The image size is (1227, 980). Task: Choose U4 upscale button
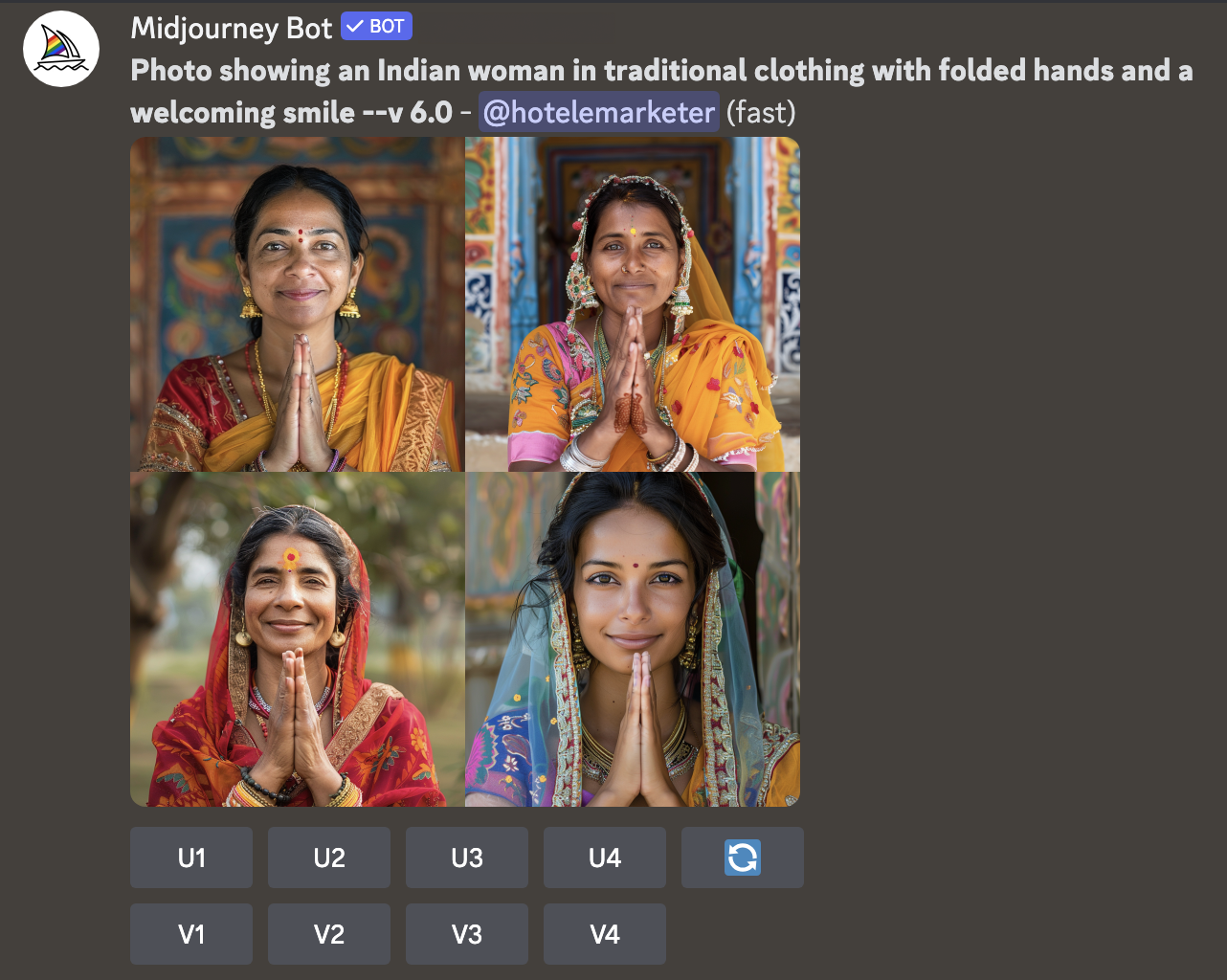point(605,857)
